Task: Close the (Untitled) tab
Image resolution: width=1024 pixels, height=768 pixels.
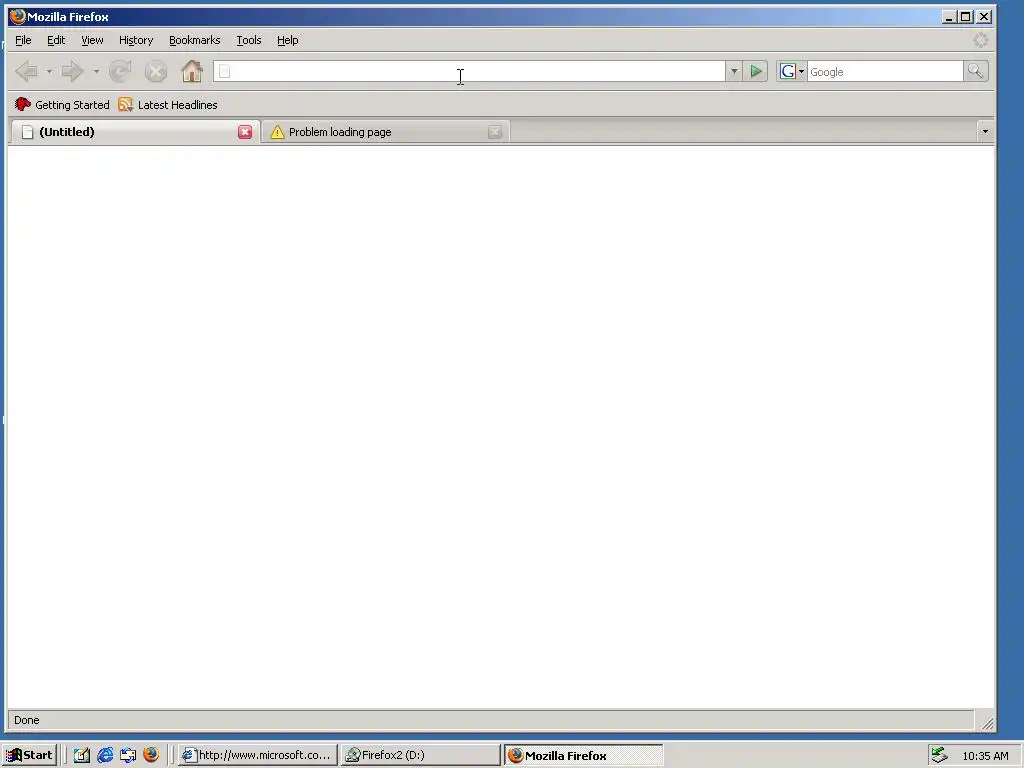Action: (245, 132)
